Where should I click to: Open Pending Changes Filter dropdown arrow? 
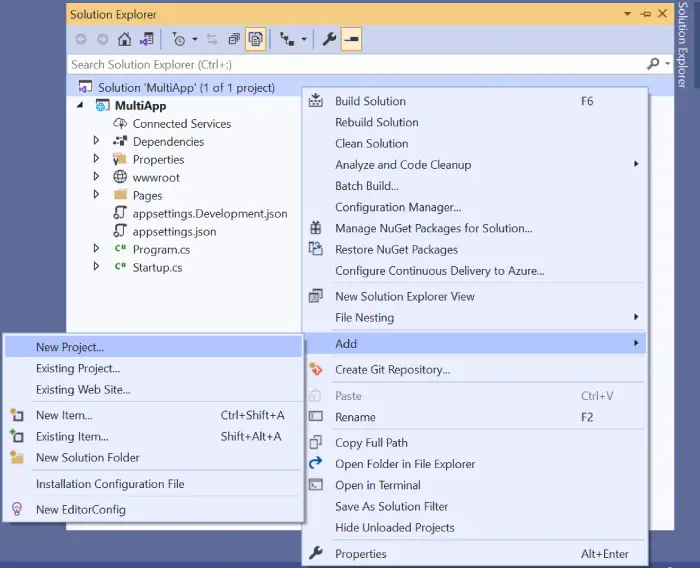tap(195, 39)
